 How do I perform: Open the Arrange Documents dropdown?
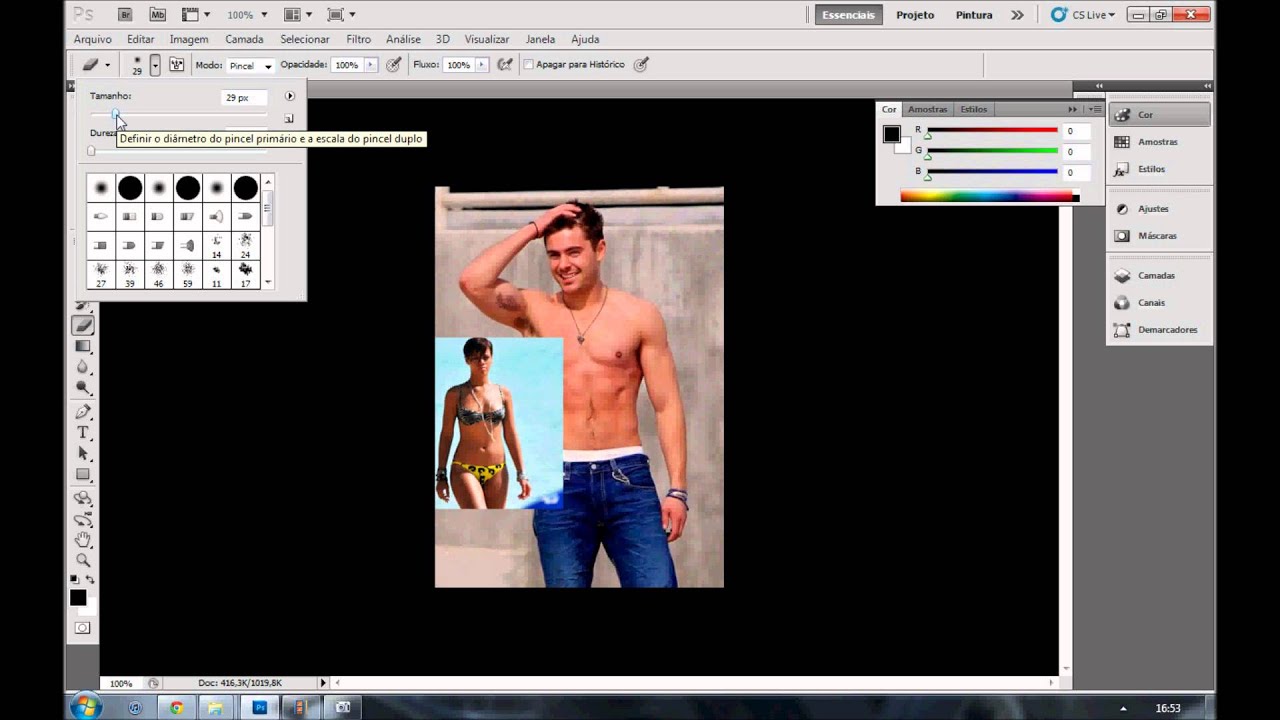pyautogui.click(x=297, y=15)
